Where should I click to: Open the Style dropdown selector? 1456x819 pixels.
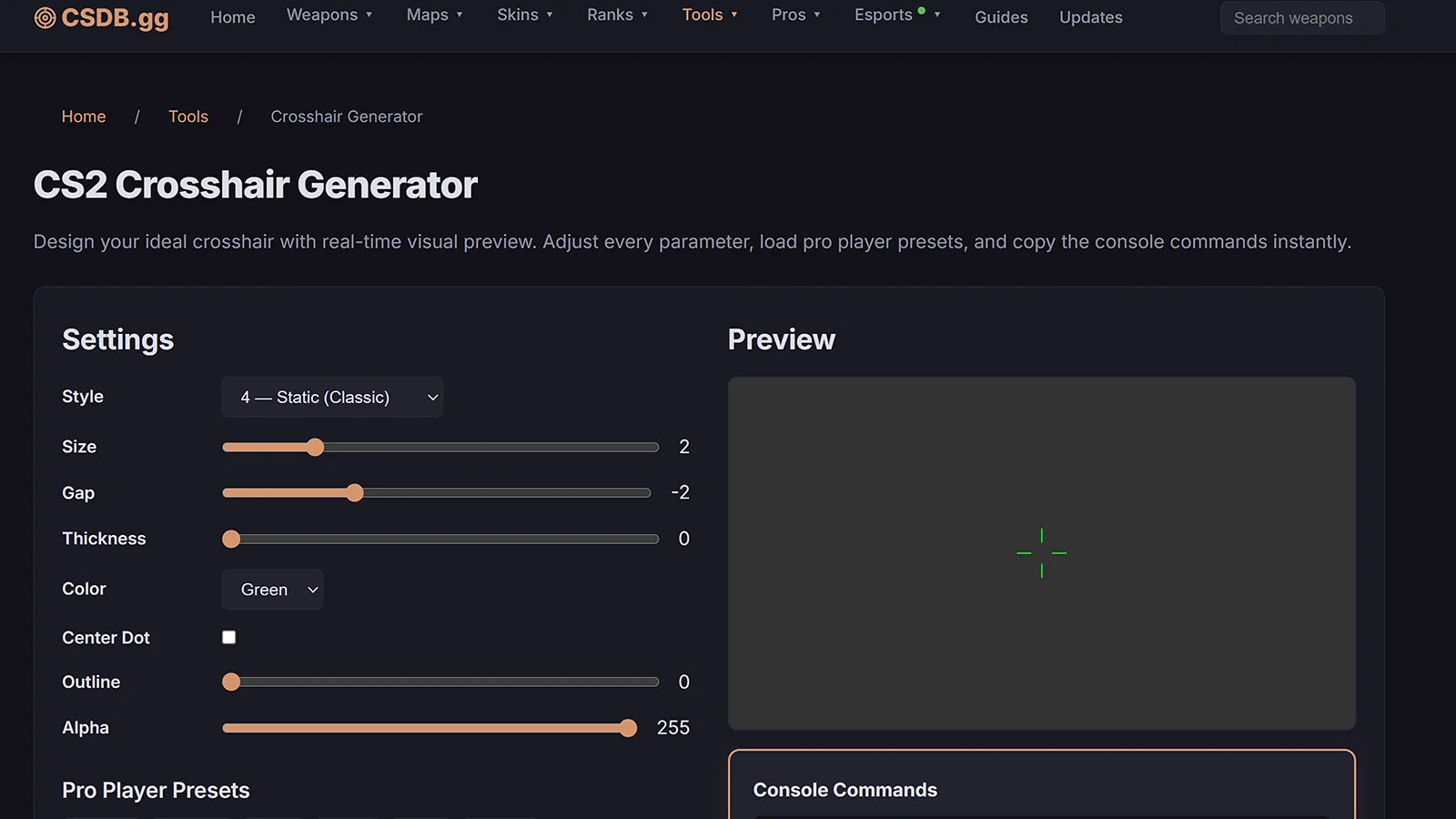click(332, 397)
